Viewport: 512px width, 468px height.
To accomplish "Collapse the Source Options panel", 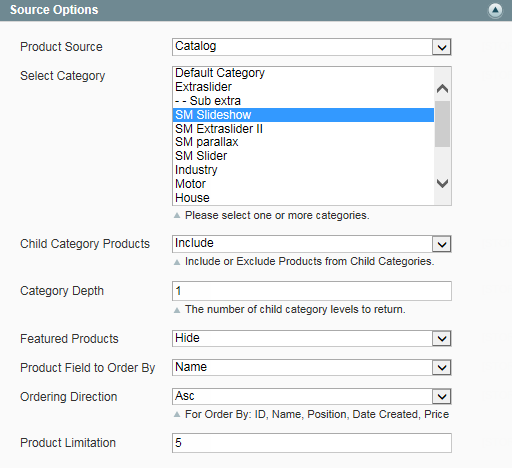I will coord(495,10).
